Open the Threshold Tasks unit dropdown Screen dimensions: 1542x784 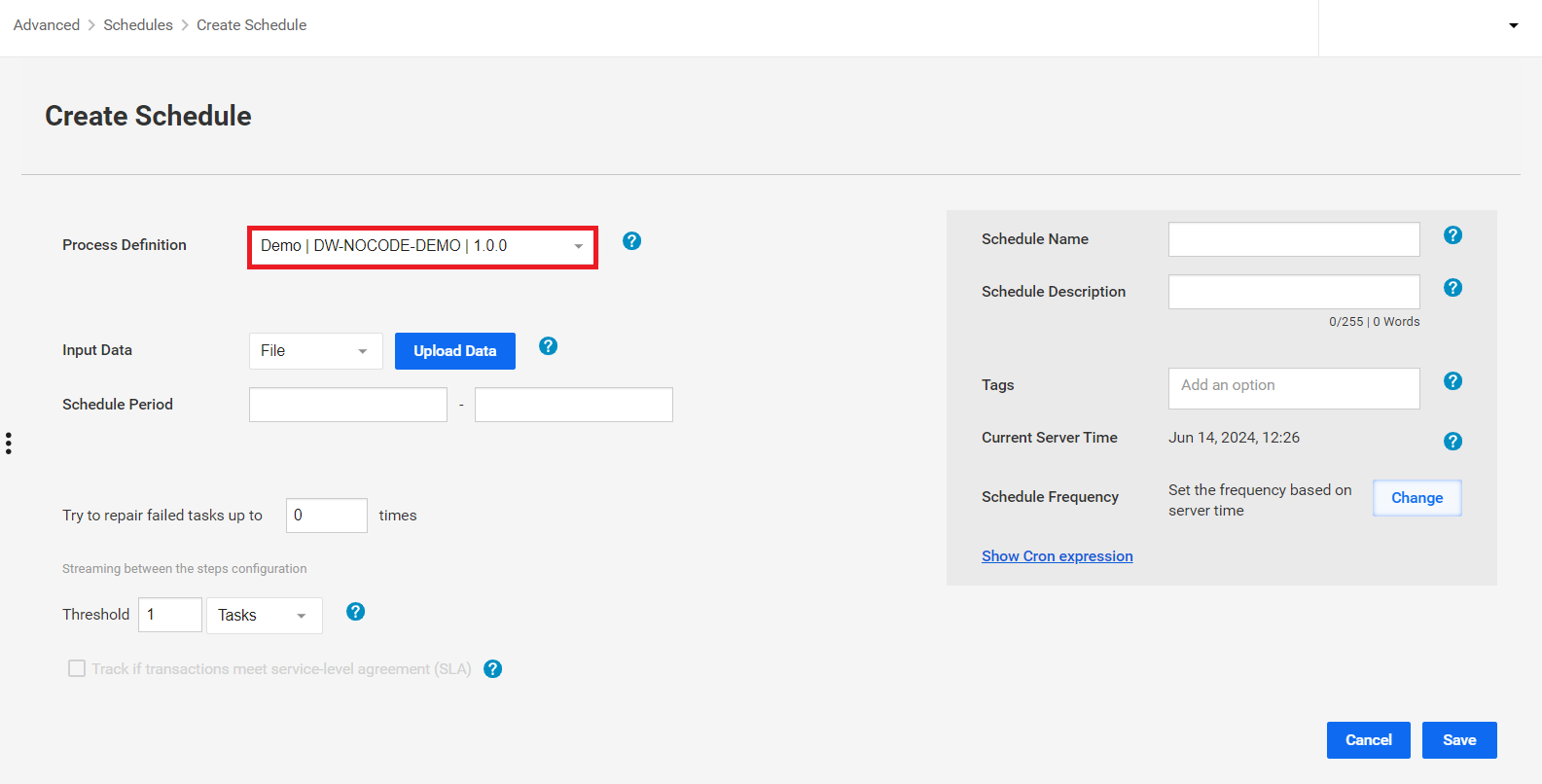[264, 616]
